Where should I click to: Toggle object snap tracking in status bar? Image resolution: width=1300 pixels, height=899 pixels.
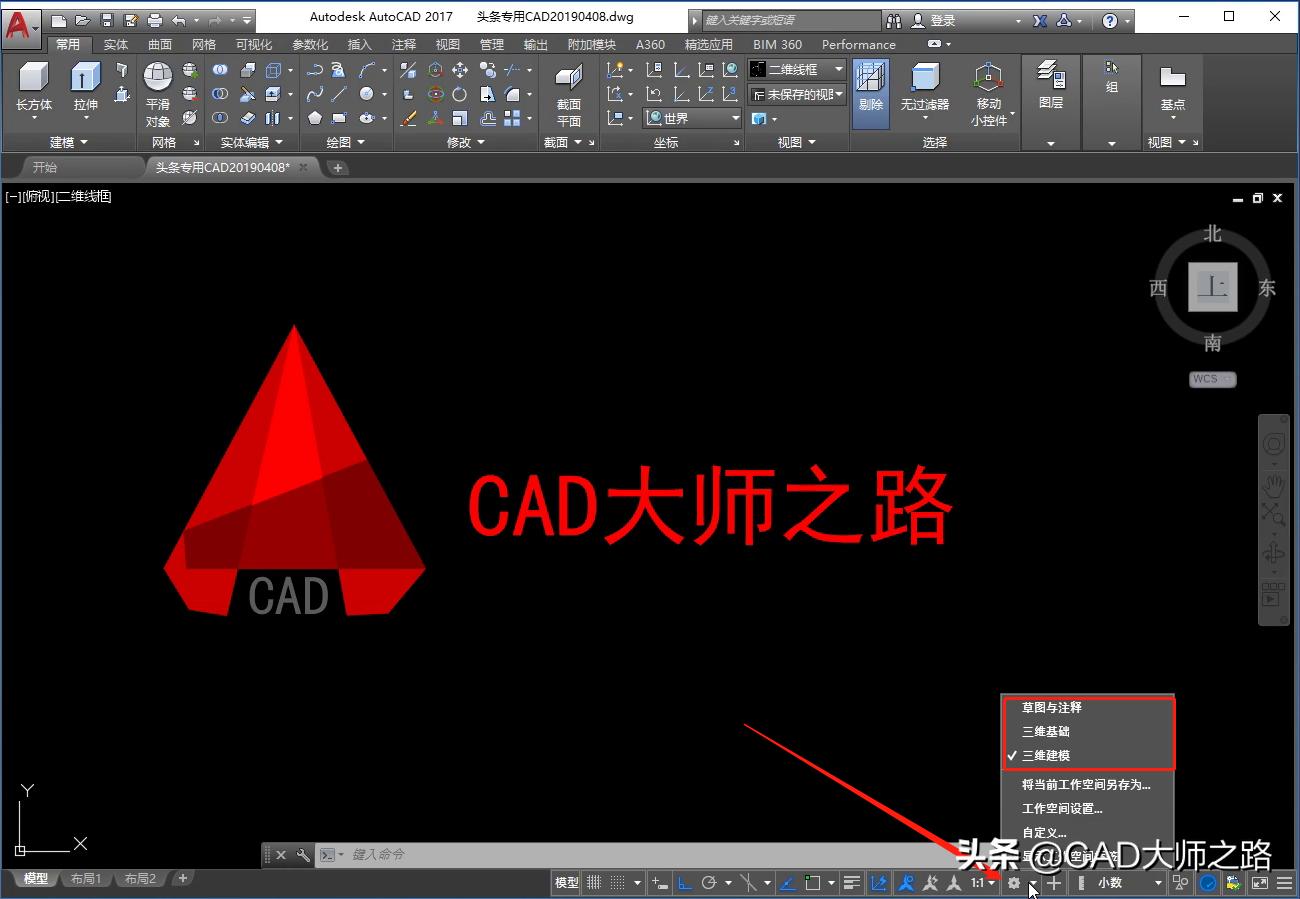[x=787, y=883]
